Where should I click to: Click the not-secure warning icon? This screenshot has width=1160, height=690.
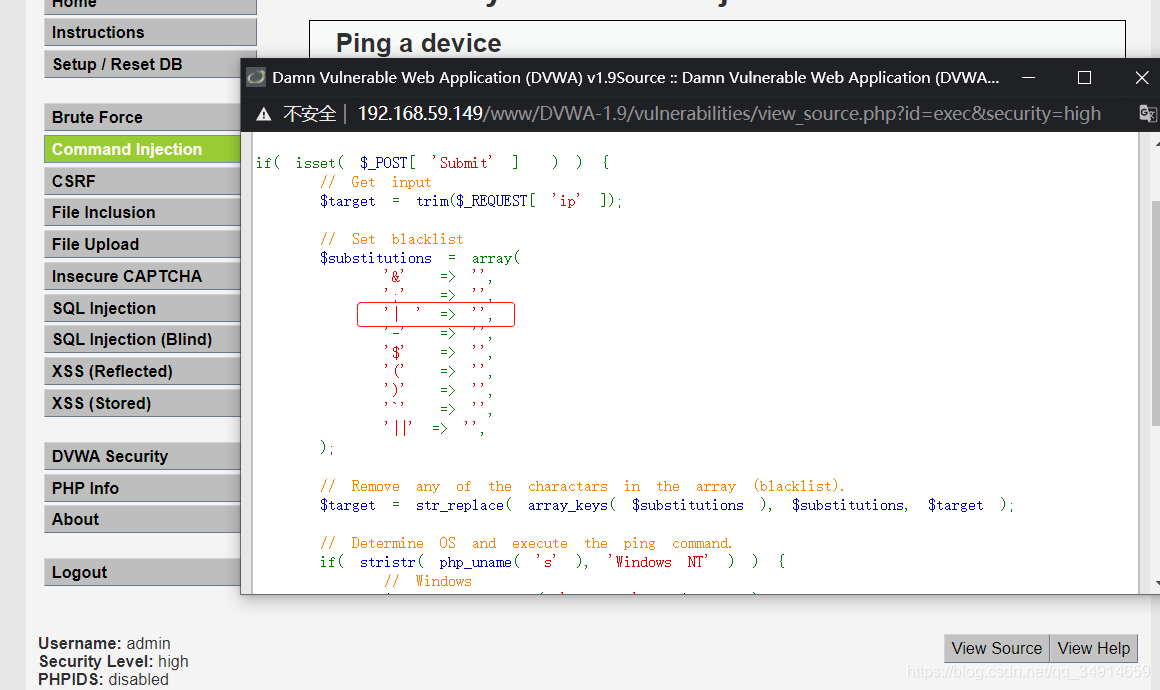[x=263, y=114]
